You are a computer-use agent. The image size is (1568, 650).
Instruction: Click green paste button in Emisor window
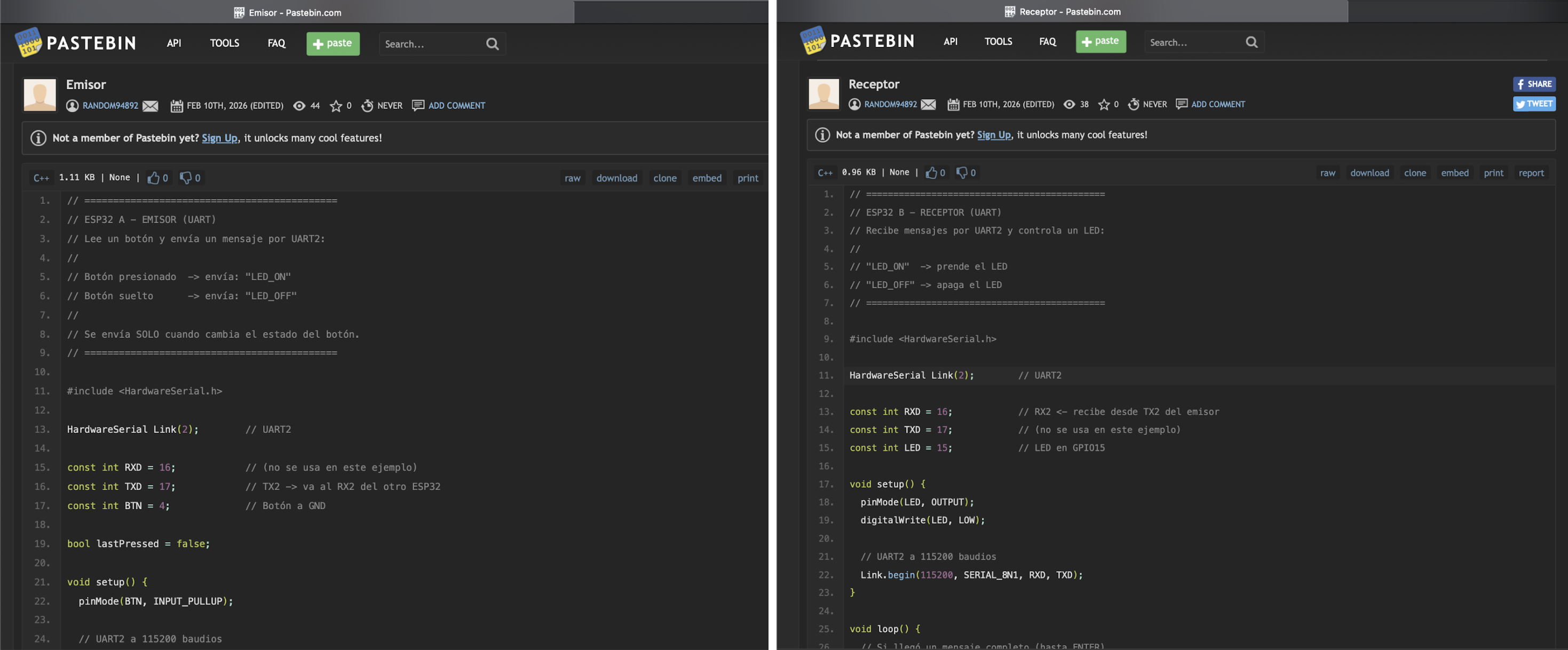click(x=332, y=43)
